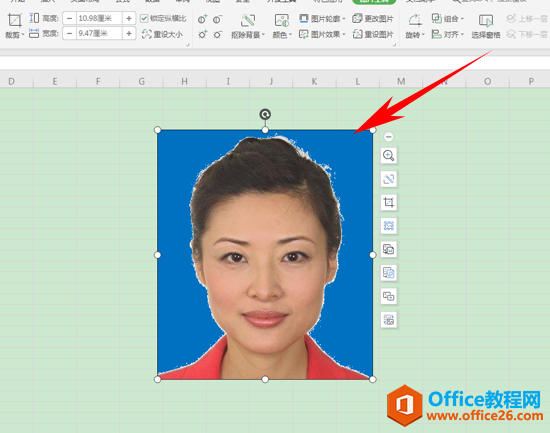Select column header K

tap(314, 81)
